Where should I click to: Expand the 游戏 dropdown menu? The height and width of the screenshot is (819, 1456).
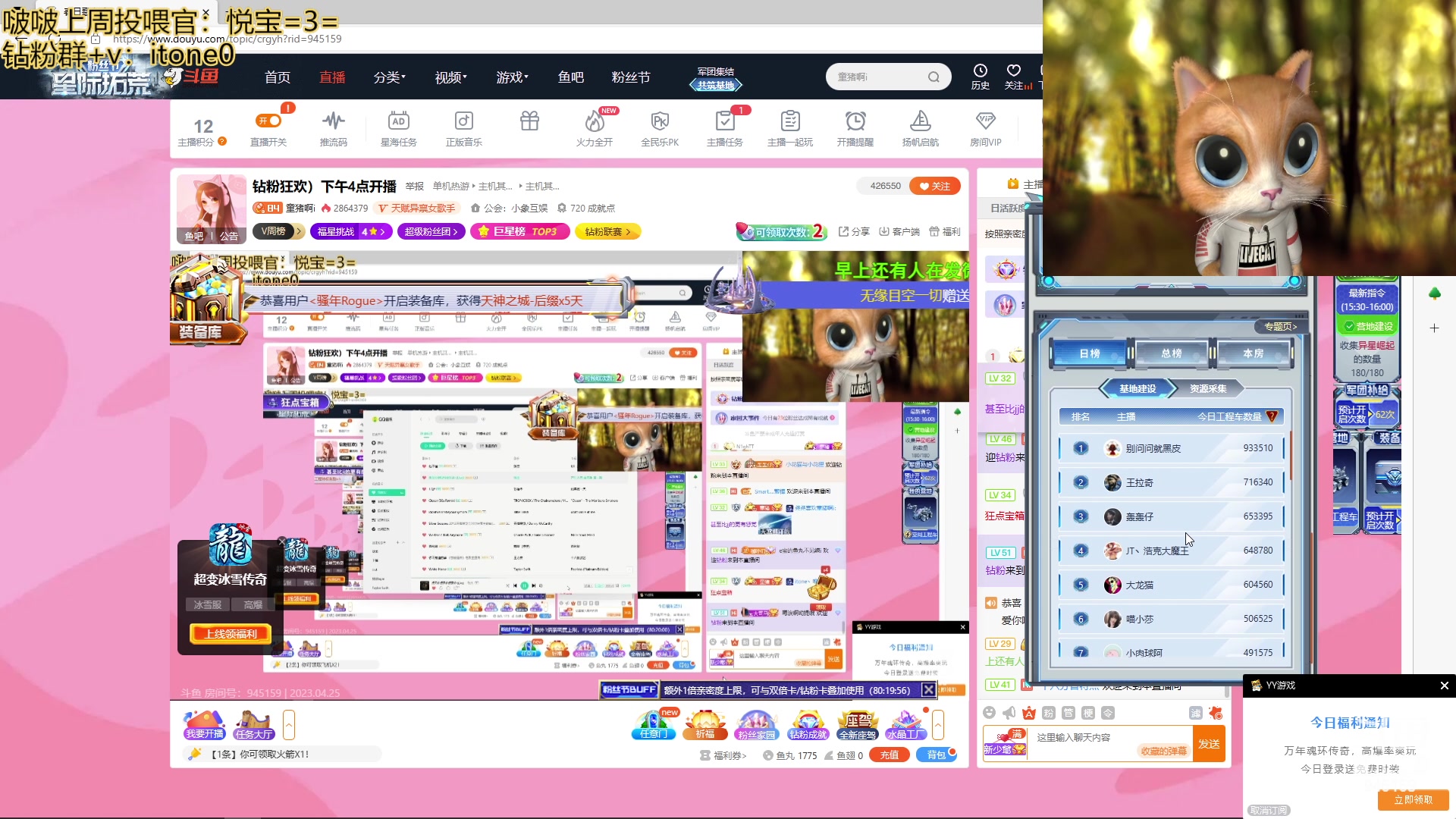[x=513, y=77]
